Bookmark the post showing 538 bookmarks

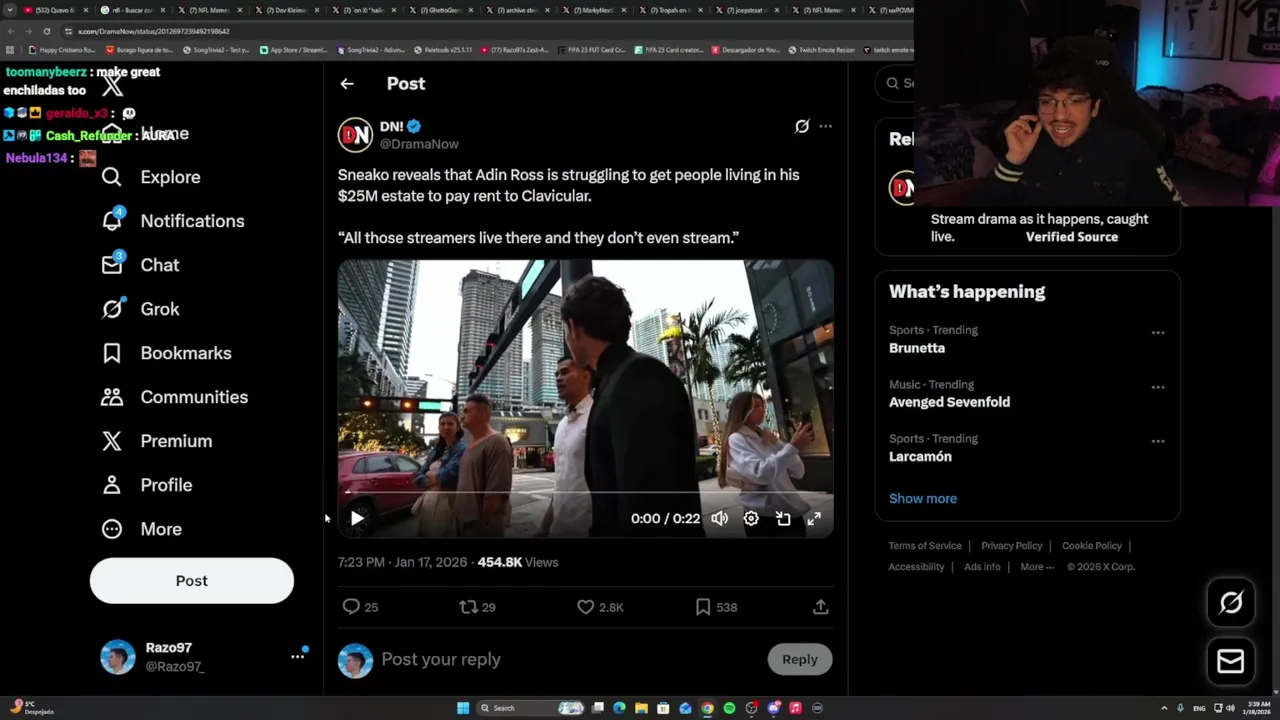(716, 607)
